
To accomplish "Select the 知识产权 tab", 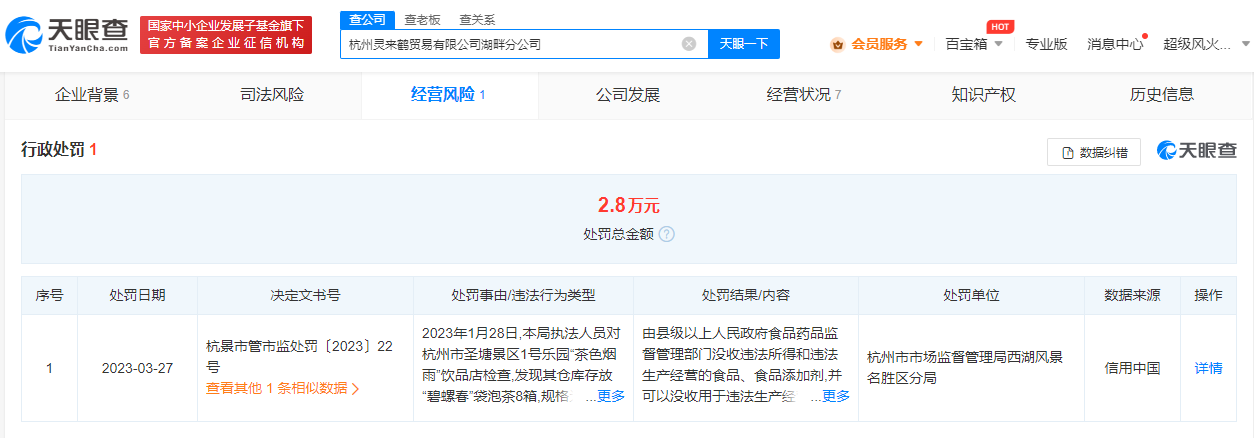I will [x=983, y=95].
